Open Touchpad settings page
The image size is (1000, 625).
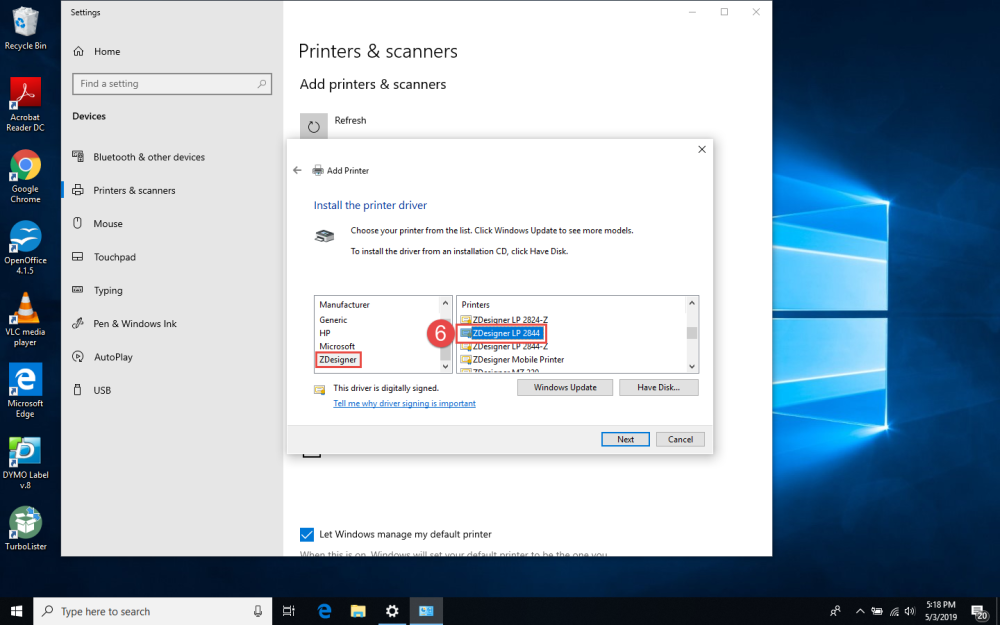pos(114,257)
